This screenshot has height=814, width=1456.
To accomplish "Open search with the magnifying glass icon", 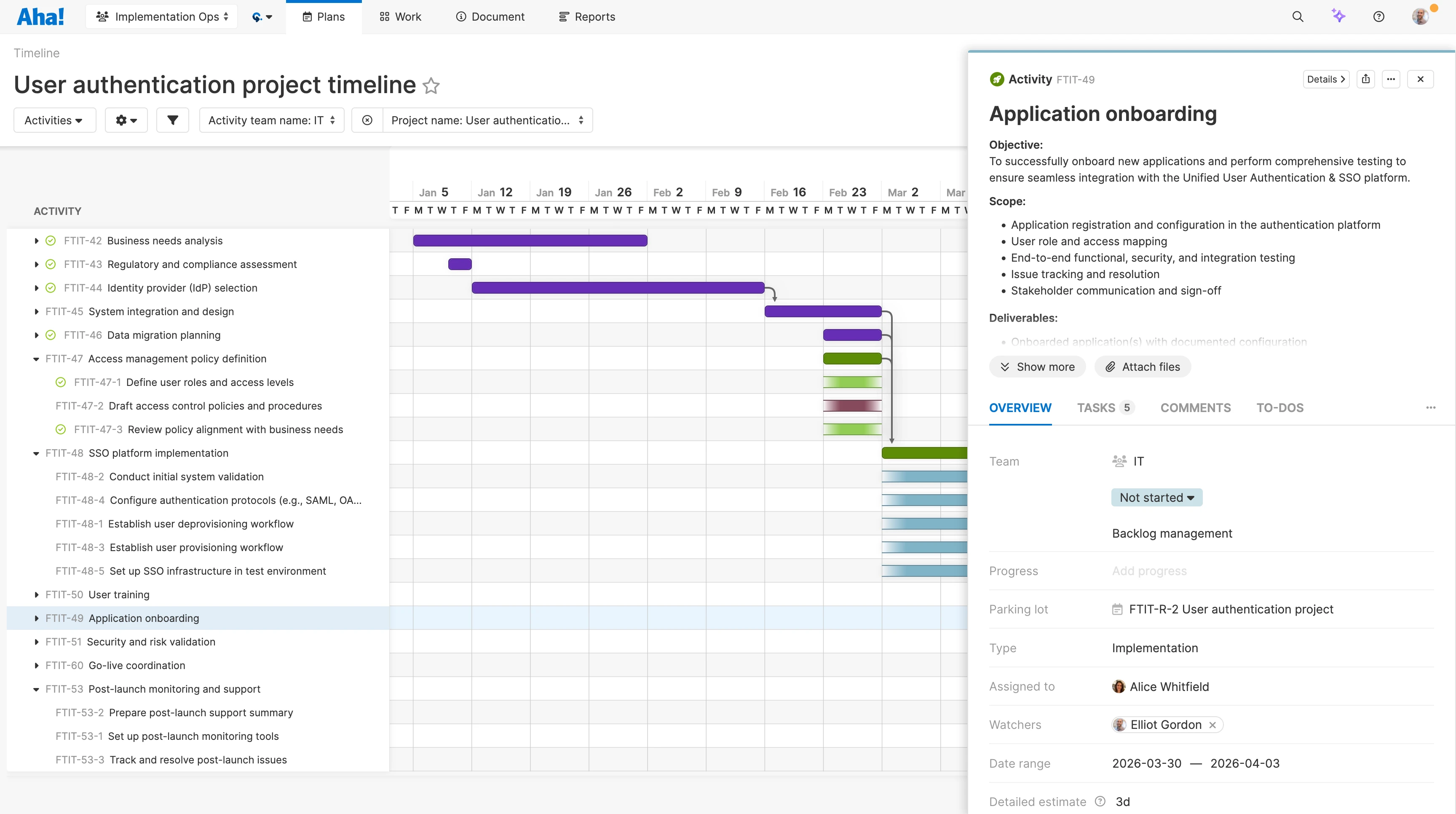I will click(1298, 16).
